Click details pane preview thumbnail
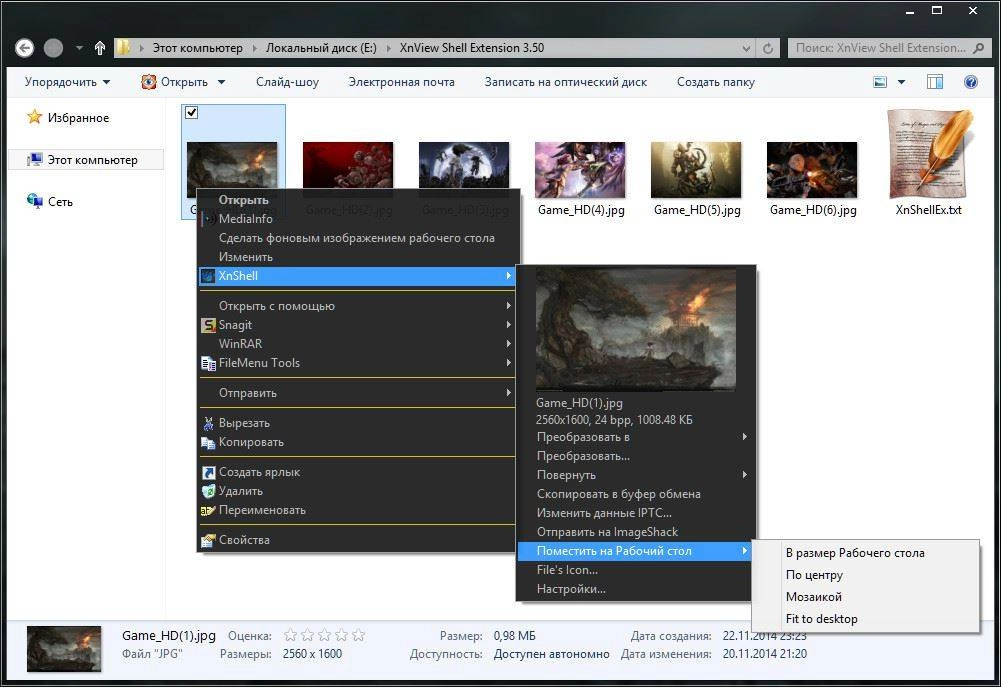 pos(64,649)
